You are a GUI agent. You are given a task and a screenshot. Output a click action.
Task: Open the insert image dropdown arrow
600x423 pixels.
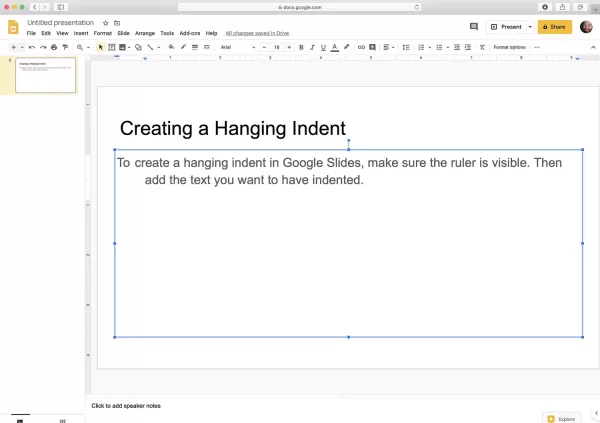pos(129,47)
